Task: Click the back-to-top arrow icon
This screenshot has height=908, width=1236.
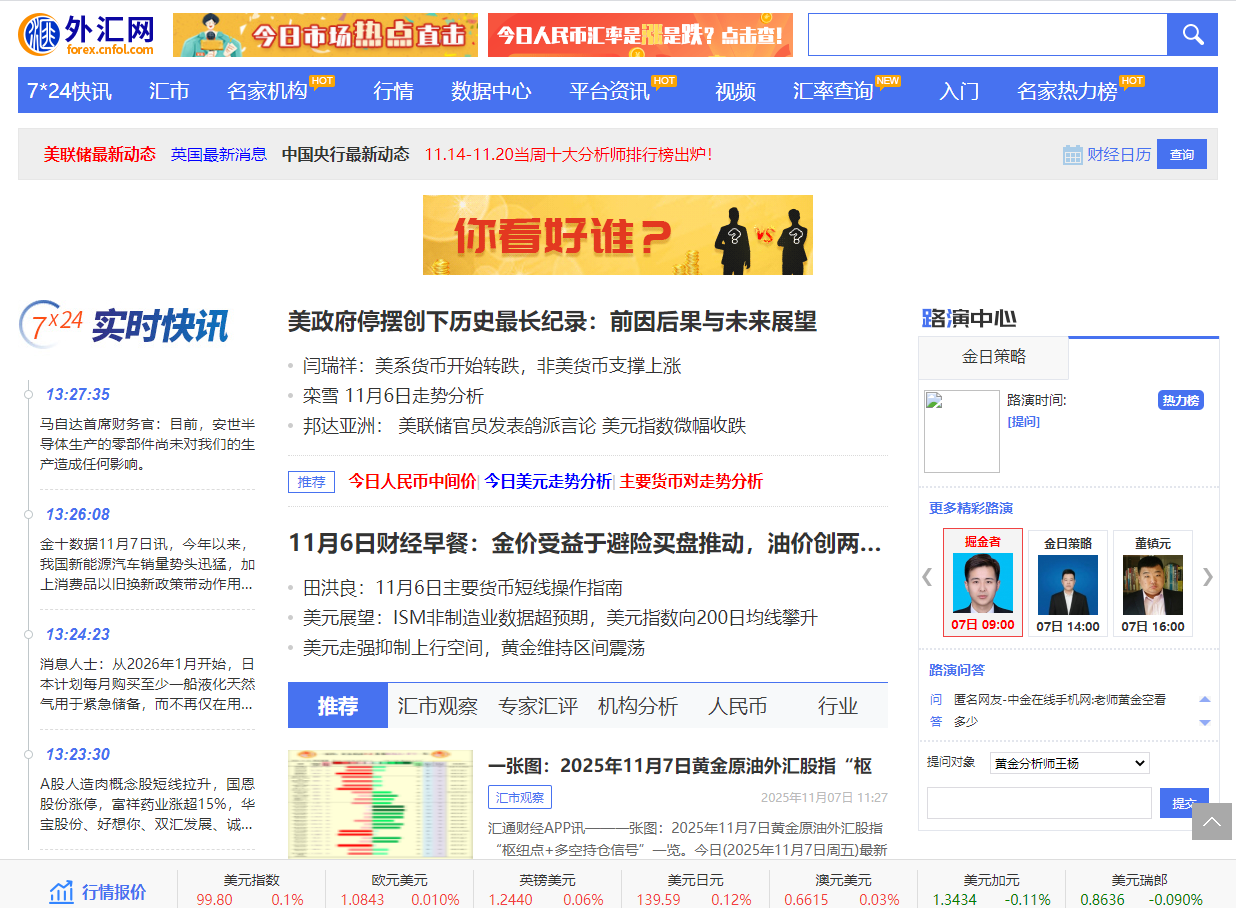Action: (x=1213, y=822)
